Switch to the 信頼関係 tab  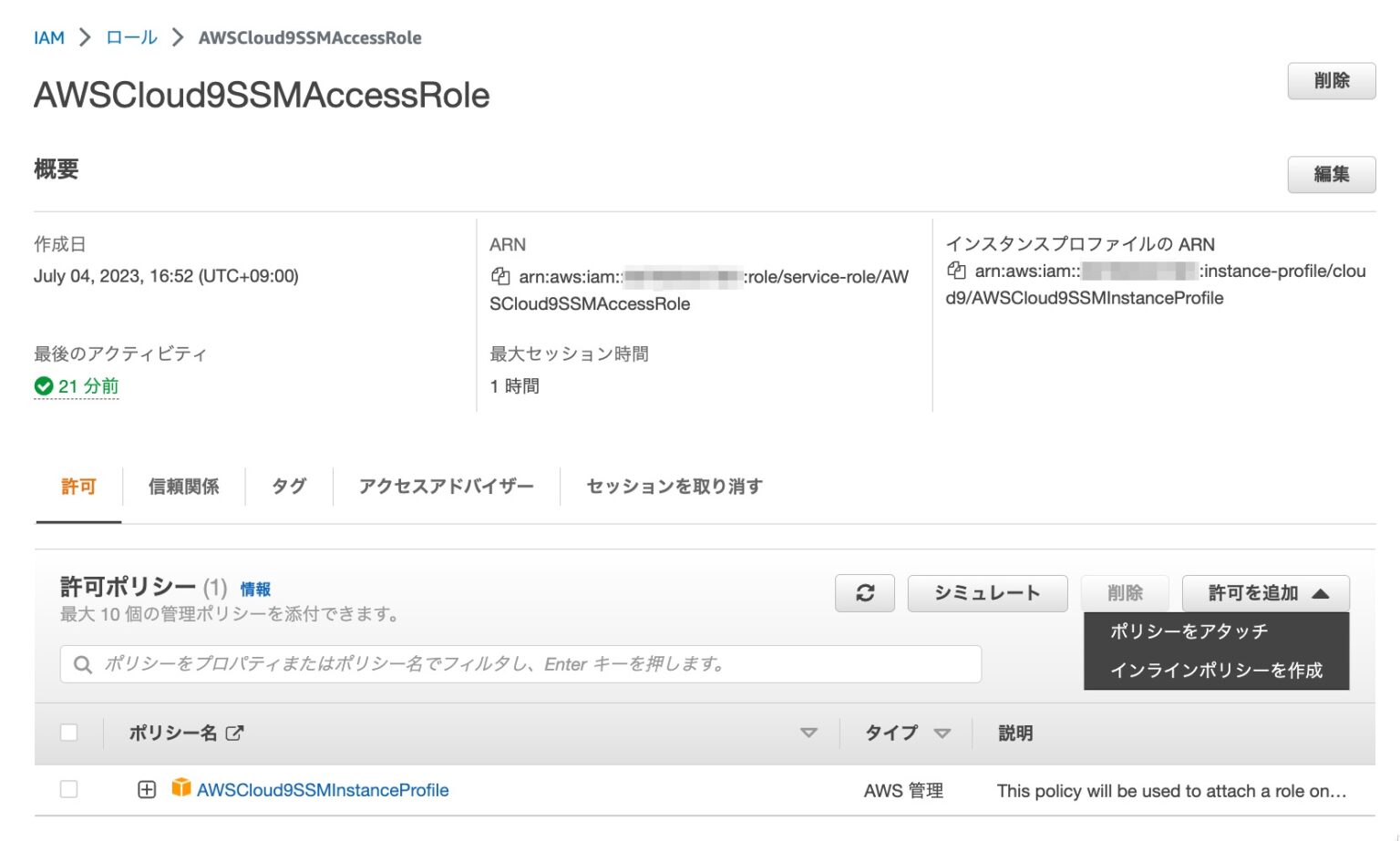(183, 487)
